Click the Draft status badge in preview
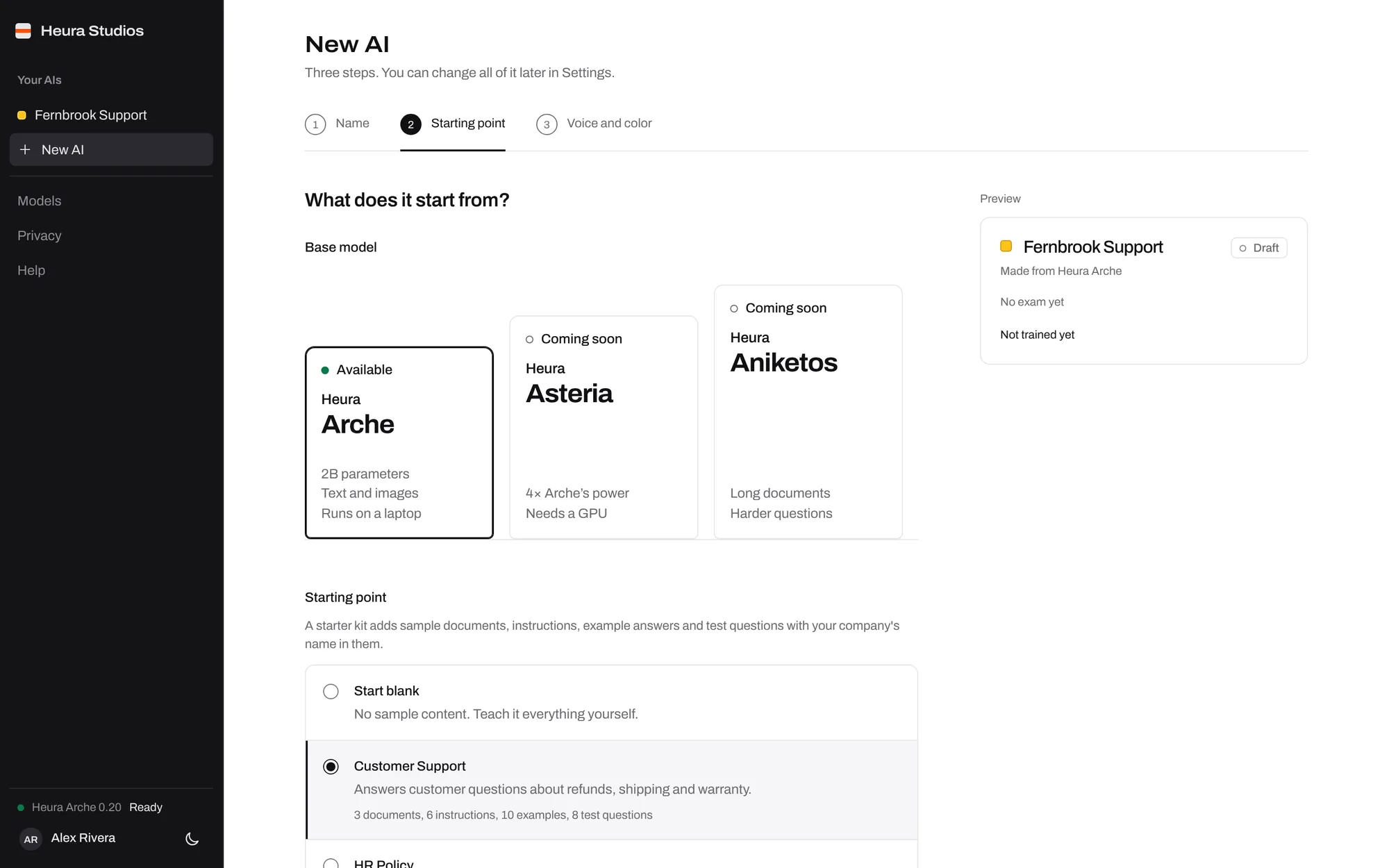 tap(1259, 248)
